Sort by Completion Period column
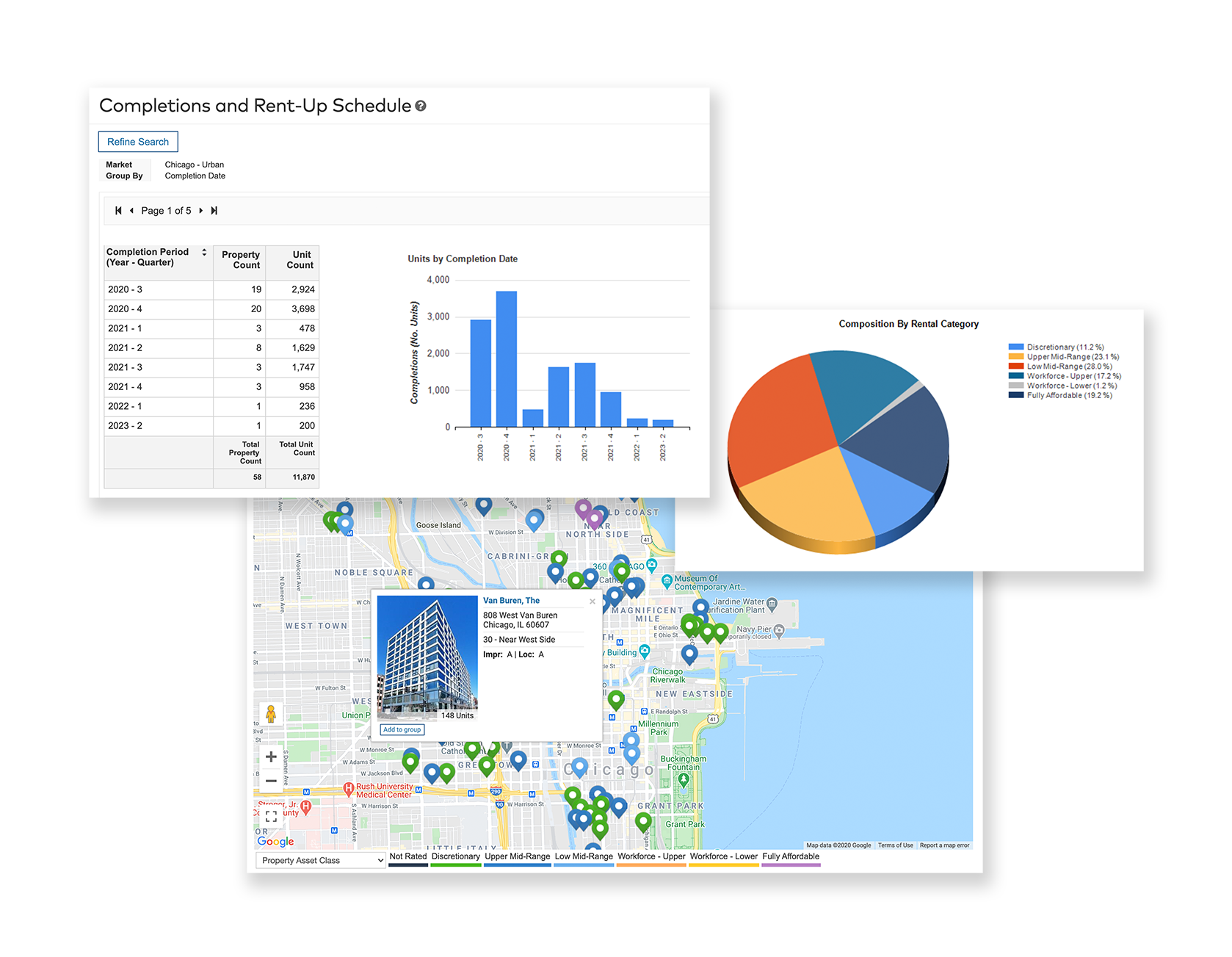 (x=204, y=252)
